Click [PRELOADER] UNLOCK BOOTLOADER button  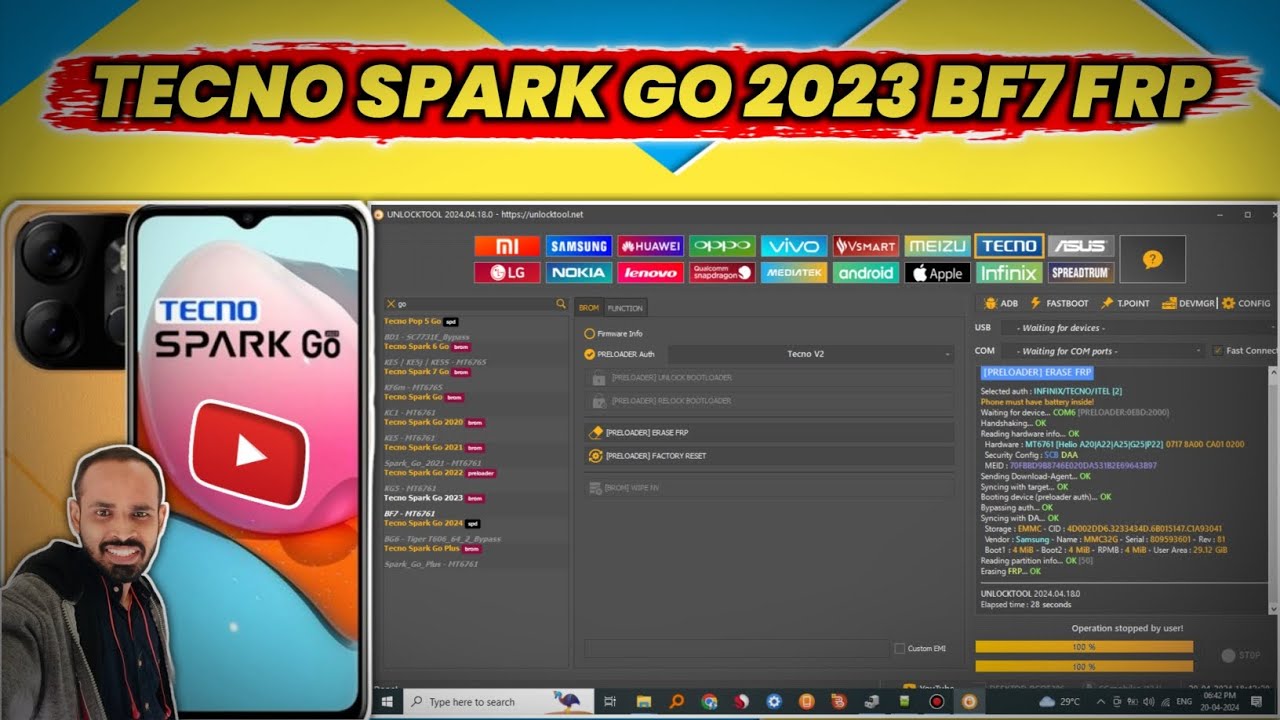[x=769, y=378]
